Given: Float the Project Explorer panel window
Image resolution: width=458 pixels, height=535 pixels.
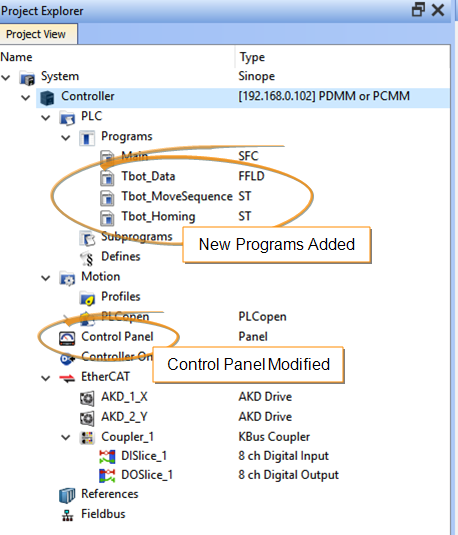Looking at the screenshot, I should [x=418, y=10].
